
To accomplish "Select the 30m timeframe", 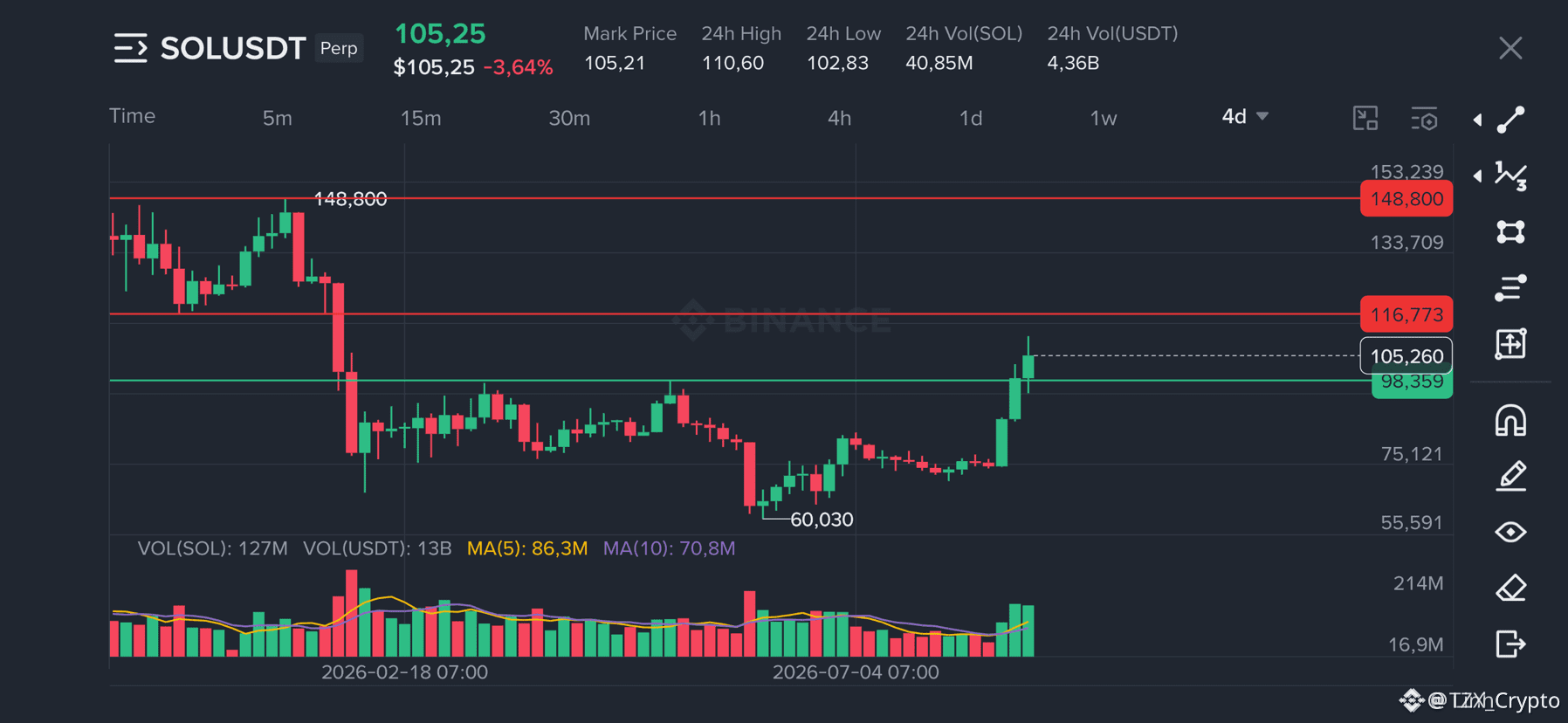I will point(569,118).
